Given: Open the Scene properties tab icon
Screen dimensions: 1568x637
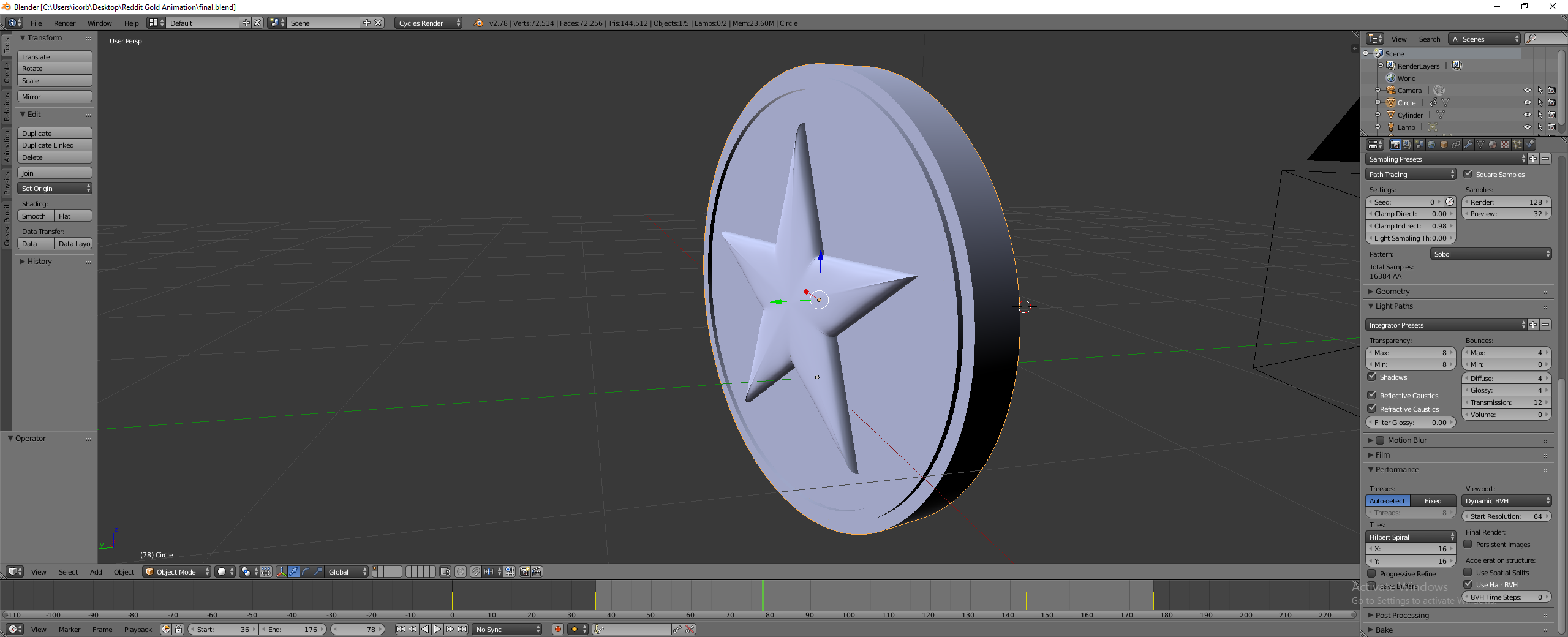Looking at the screenshot, I should pyautogui.click(x=1419, y=145).
